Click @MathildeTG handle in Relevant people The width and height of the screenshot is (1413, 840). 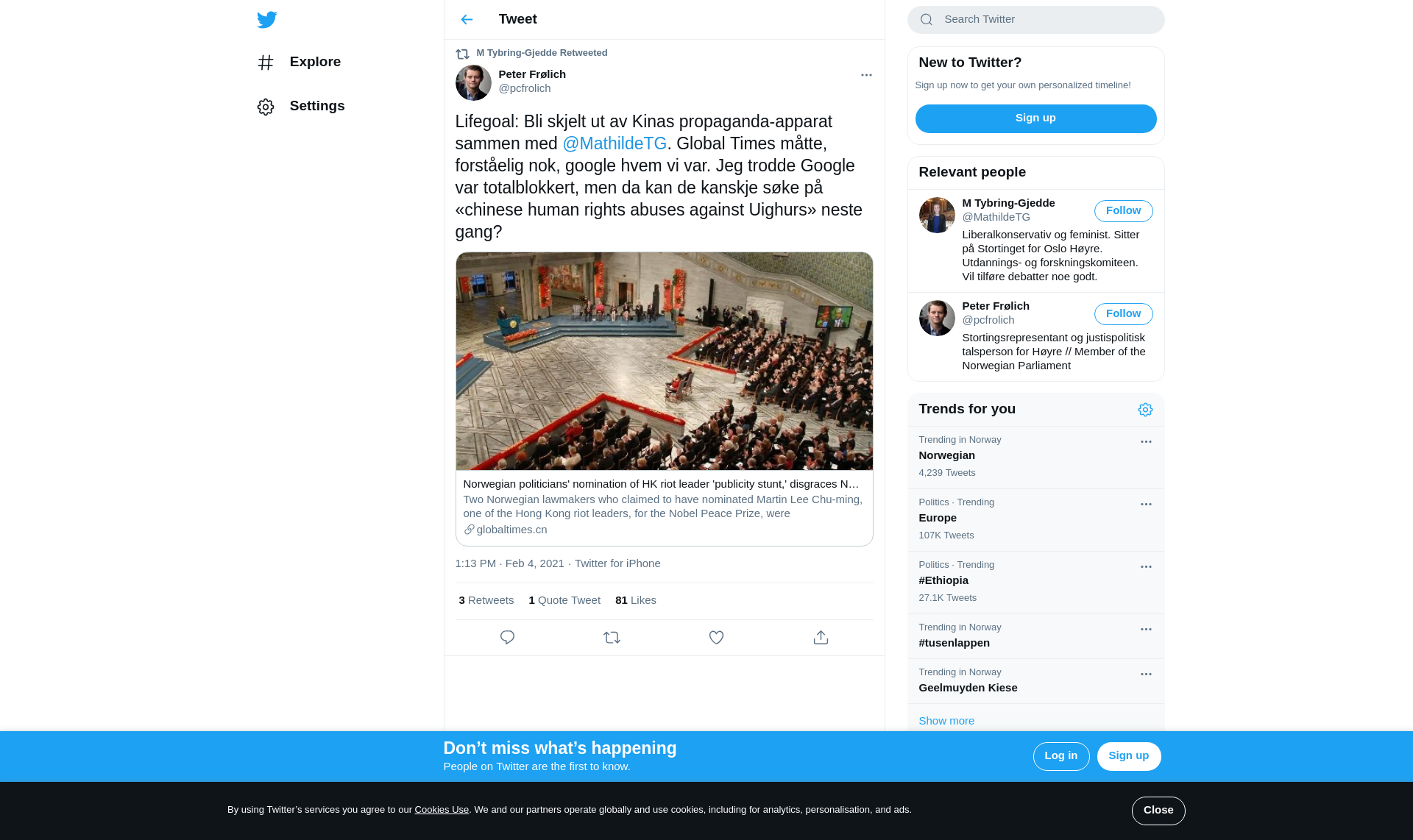[996, 217]
